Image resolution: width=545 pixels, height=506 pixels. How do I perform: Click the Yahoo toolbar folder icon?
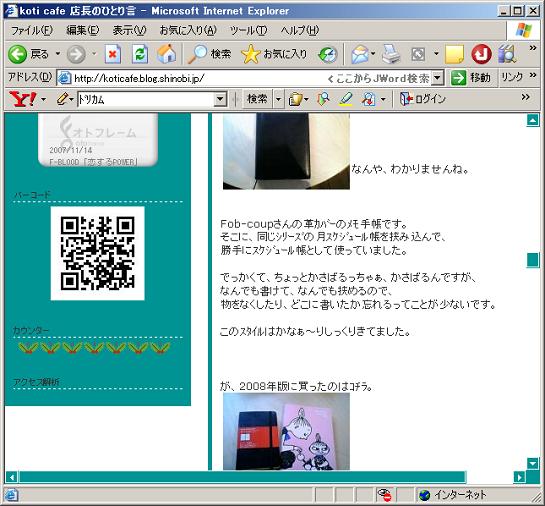[295, 100]
